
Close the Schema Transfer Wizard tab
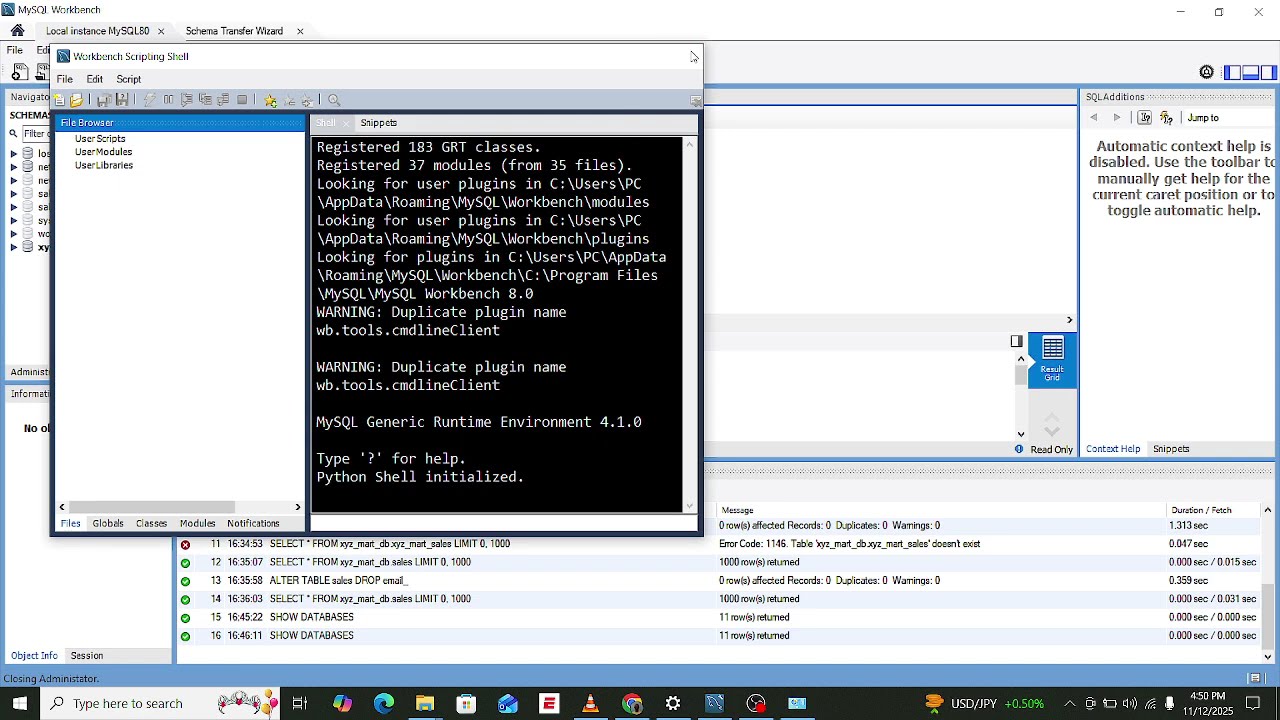click(300, 31)
